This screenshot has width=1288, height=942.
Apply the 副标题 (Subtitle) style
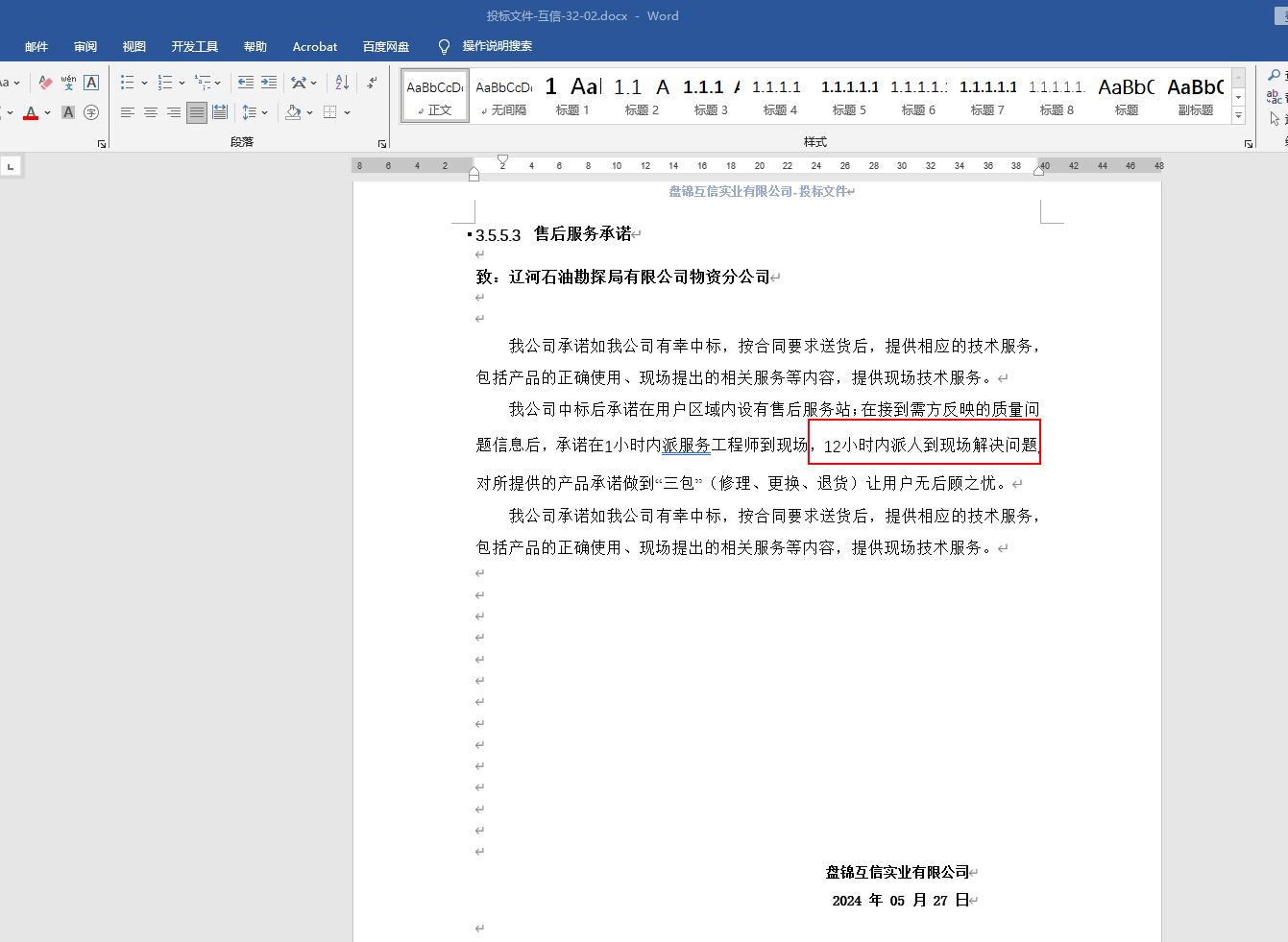coord(1196,96)
